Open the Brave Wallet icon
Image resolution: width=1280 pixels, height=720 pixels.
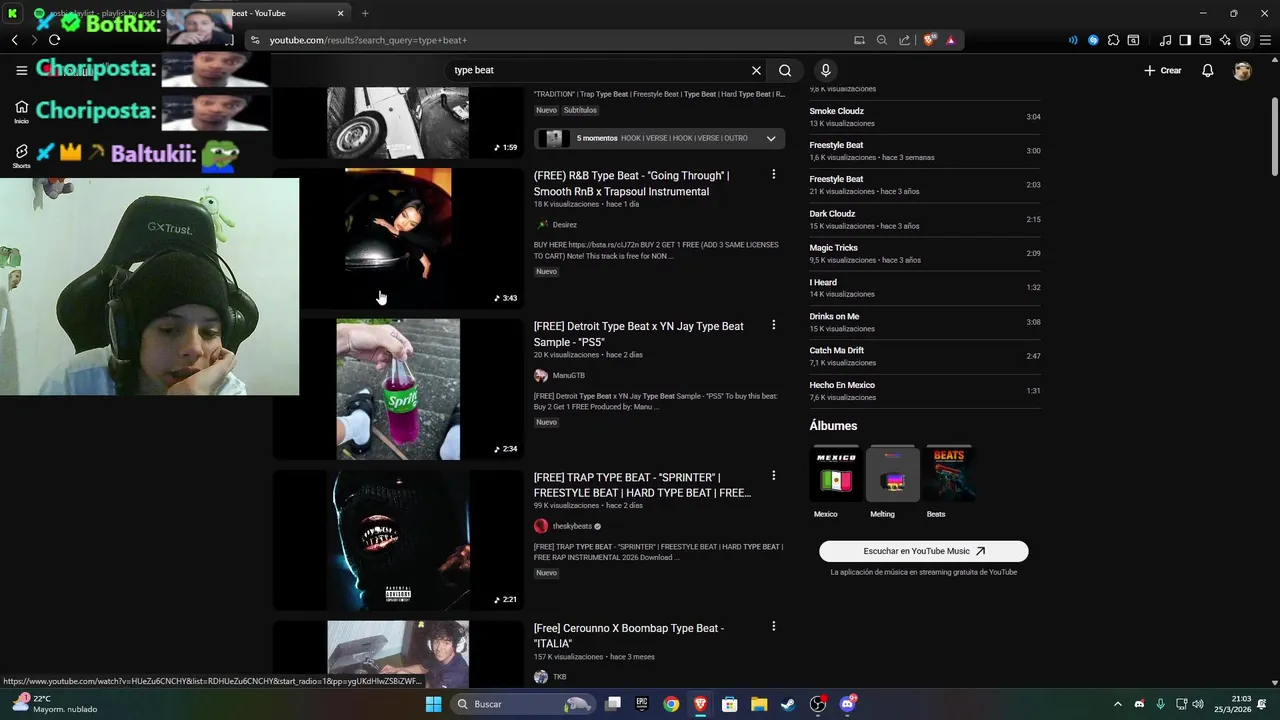tap(1205, 40)
